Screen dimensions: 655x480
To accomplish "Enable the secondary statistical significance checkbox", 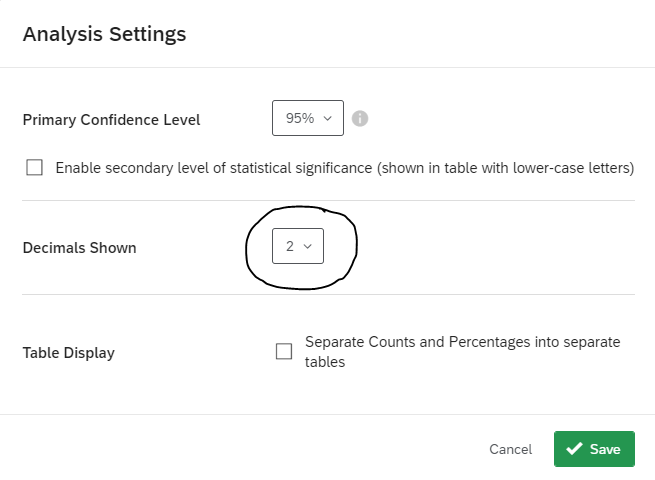I will point(34,168).
